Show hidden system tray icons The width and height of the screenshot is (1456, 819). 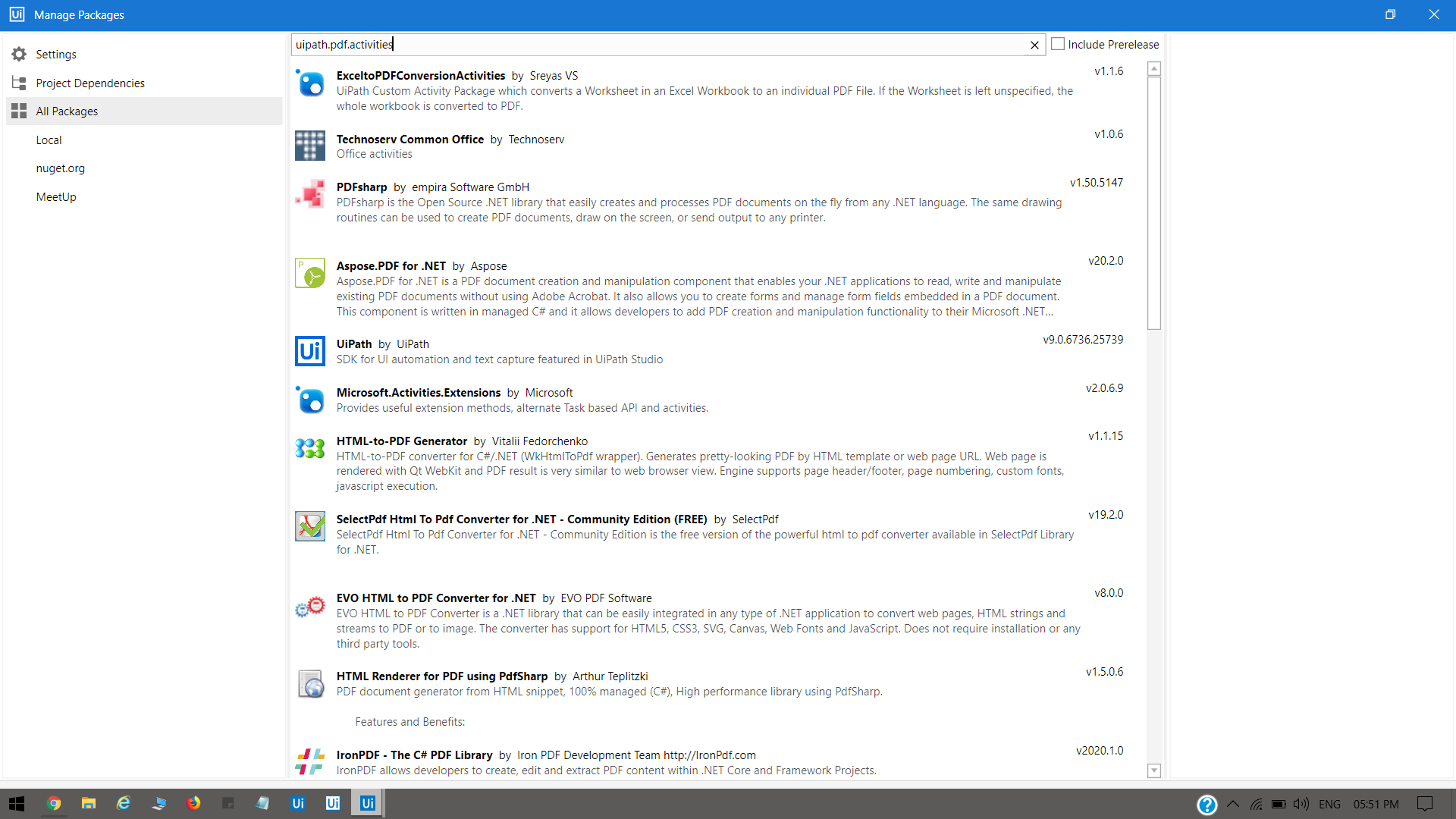click(x=1233, y=805)
